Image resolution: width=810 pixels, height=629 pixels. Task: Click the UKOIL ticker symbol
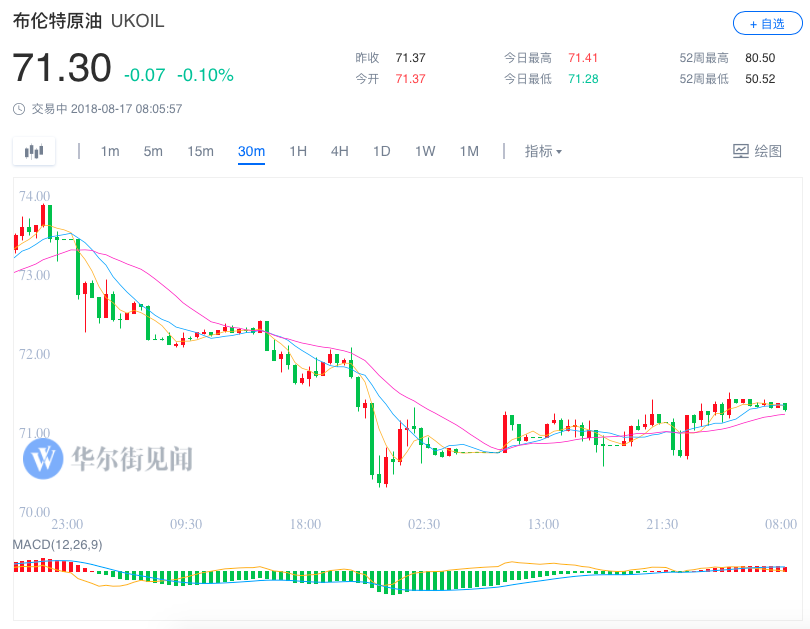click(137, 21)
